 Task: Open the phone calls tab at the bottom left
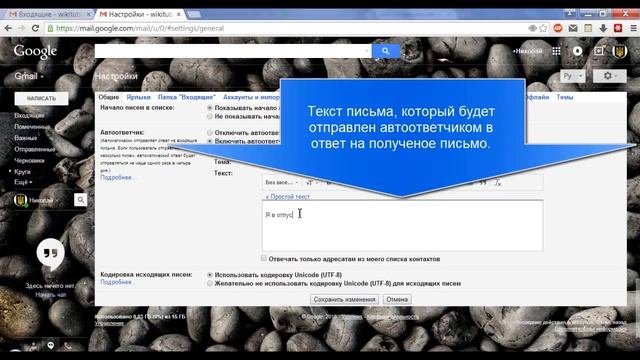(x=68, y=346)
